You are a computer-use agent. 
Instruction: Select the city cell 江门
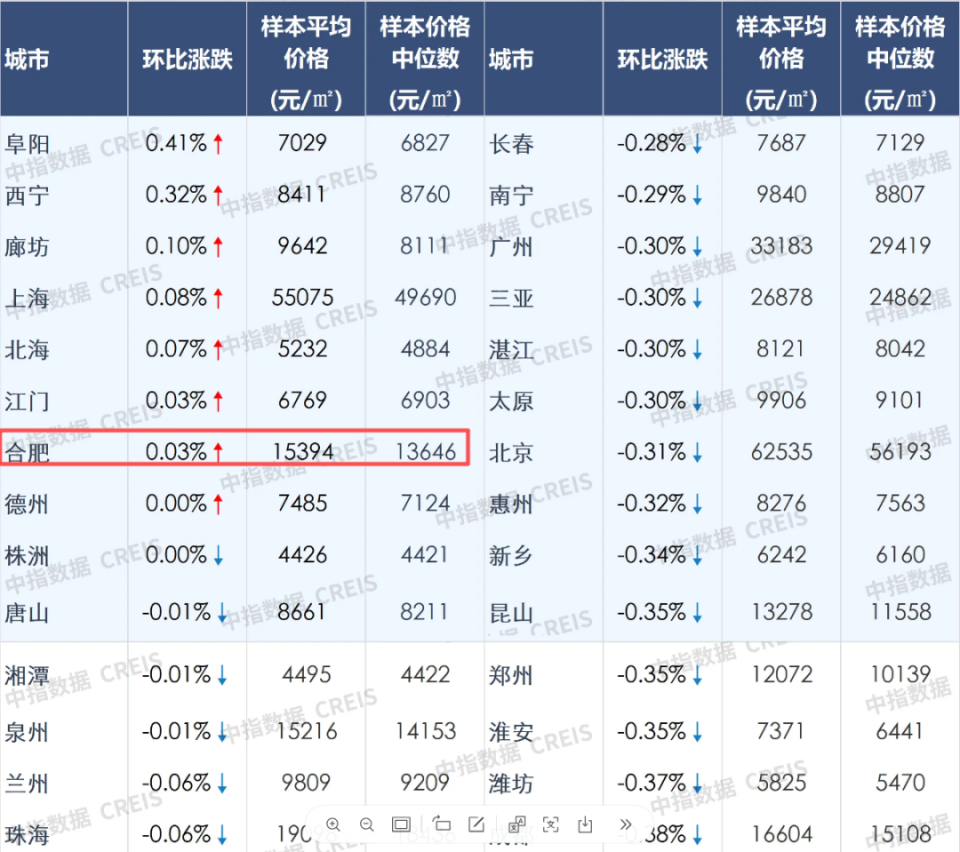27,402
